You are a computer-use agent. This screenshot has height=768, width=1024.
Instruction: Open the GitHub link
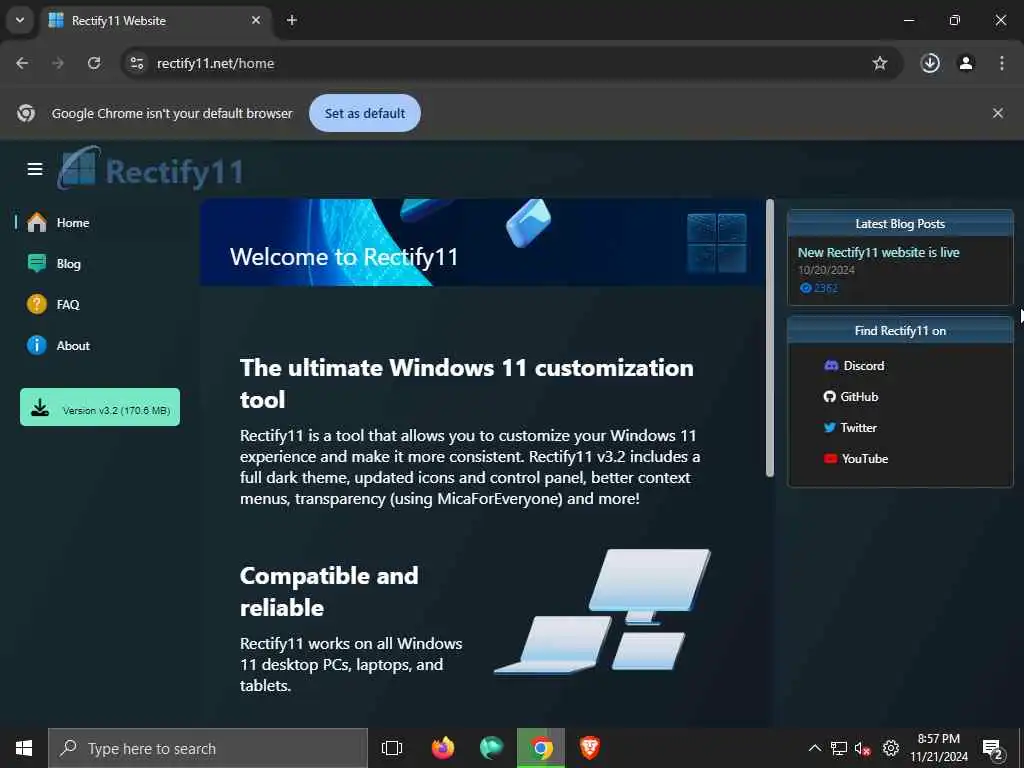[x=851, y=396]
